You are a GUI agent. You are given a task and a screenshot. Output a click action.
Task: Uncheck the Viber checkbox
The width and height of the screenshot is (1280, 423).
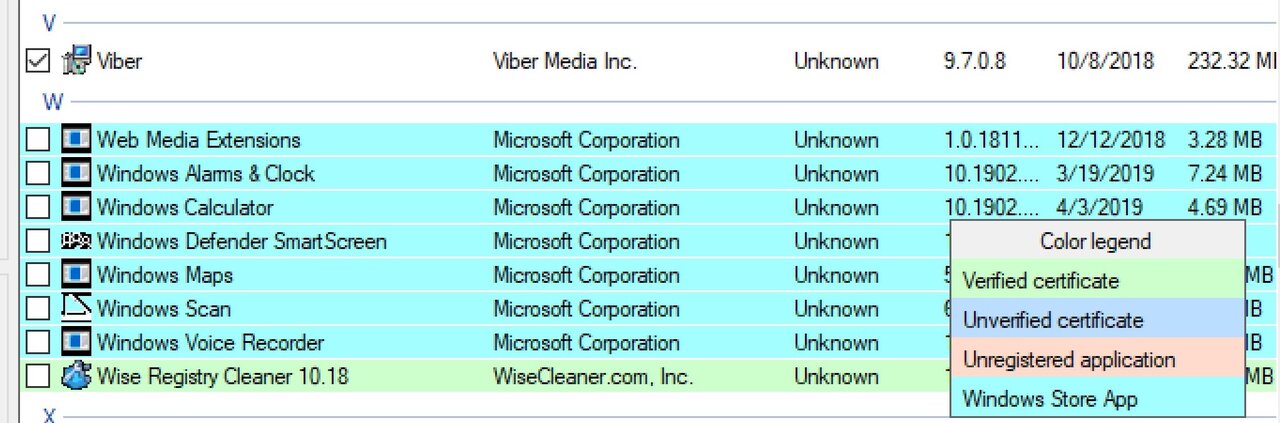click(37, 61)
